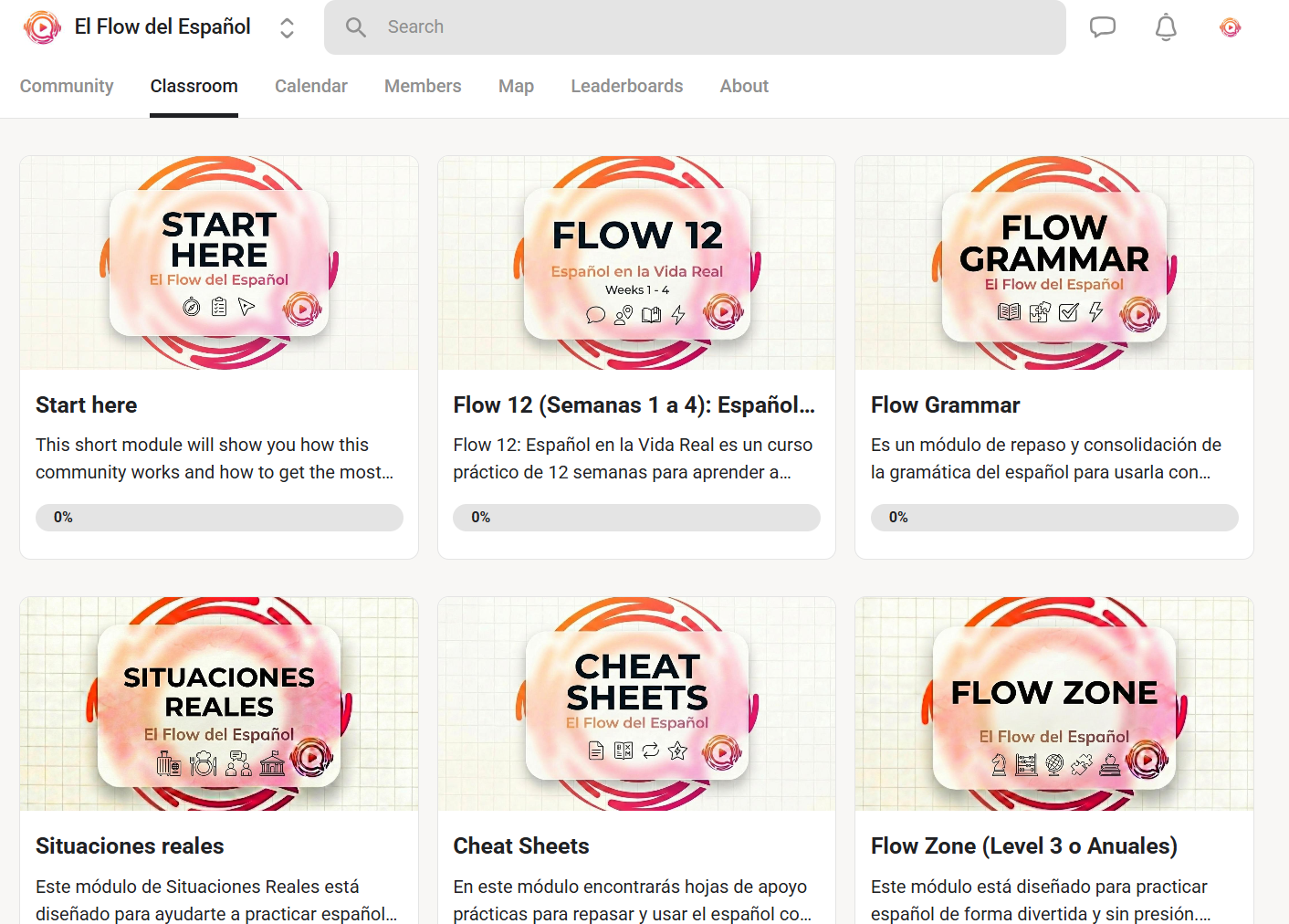This screenshot has height=924, width=1289.
Task: Open the Cheat Sheets course thumbnail
Action: coord(637,704)
